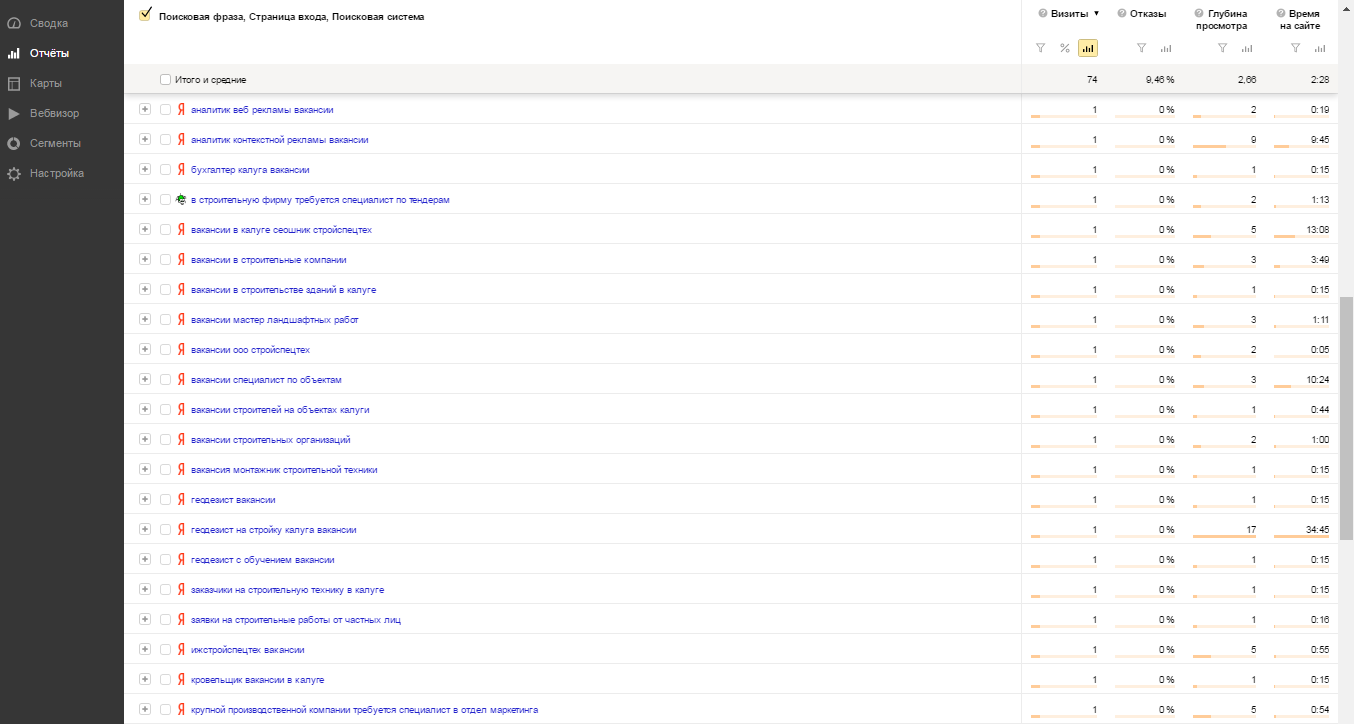Check the Итого и средние checkbox
The height and width of the screenshot is (724, 1354).
click(165, 79)
